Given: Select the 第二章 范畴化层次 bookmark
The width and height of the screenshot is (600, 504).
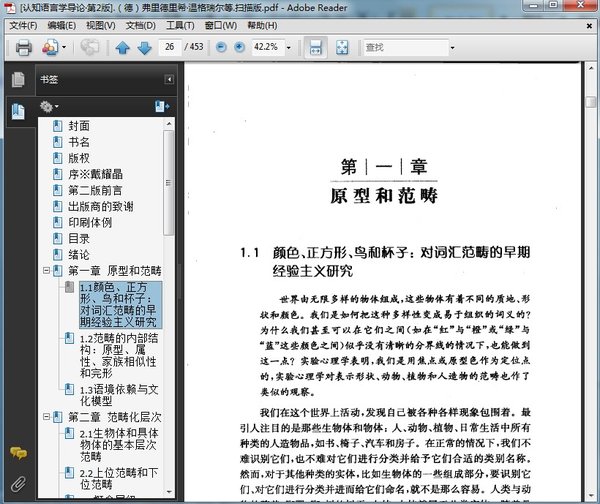Looking at the screenshot, I should pos(115,417).
